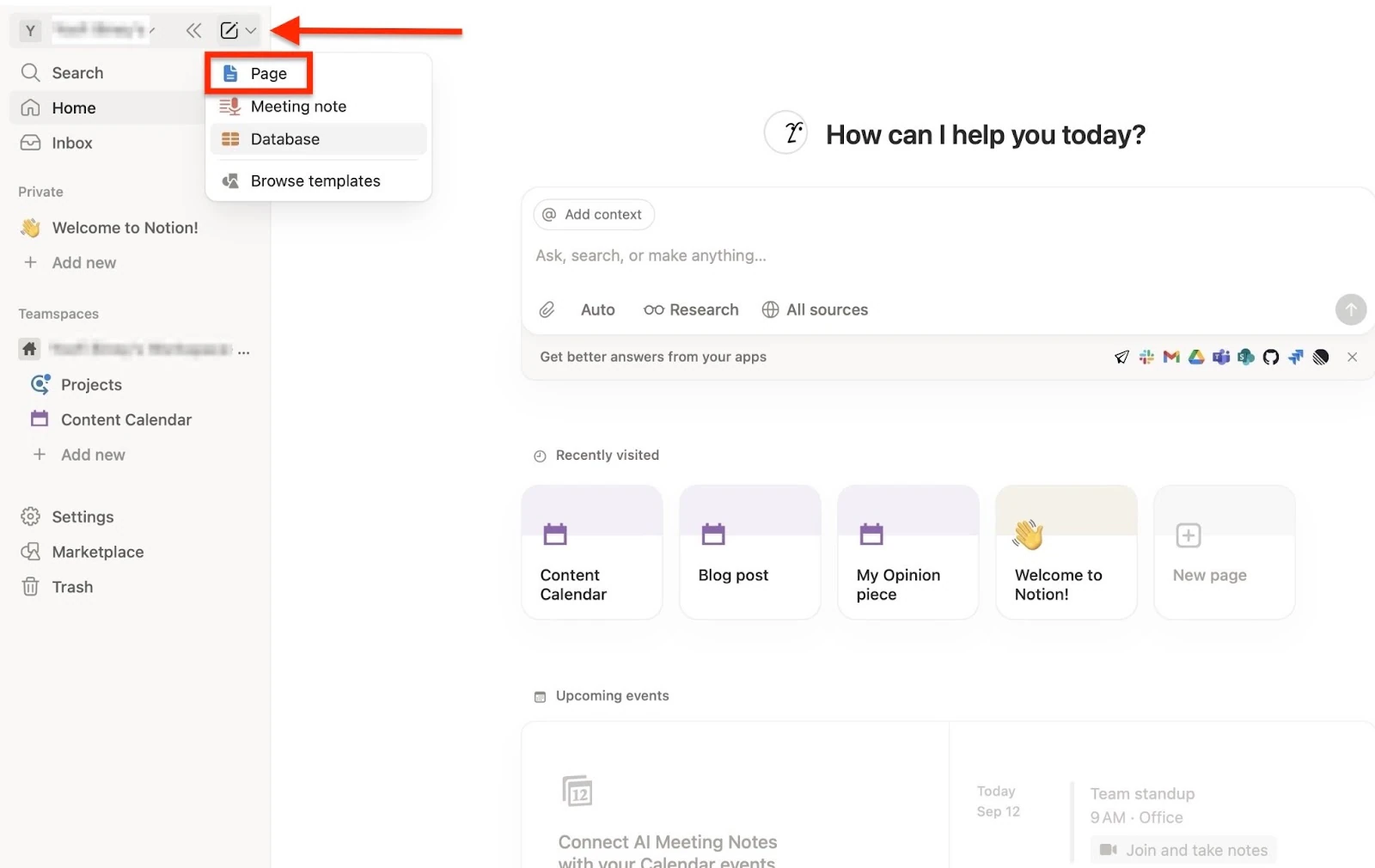
Task: Open the Auto model selector
Action: (597, 310)
